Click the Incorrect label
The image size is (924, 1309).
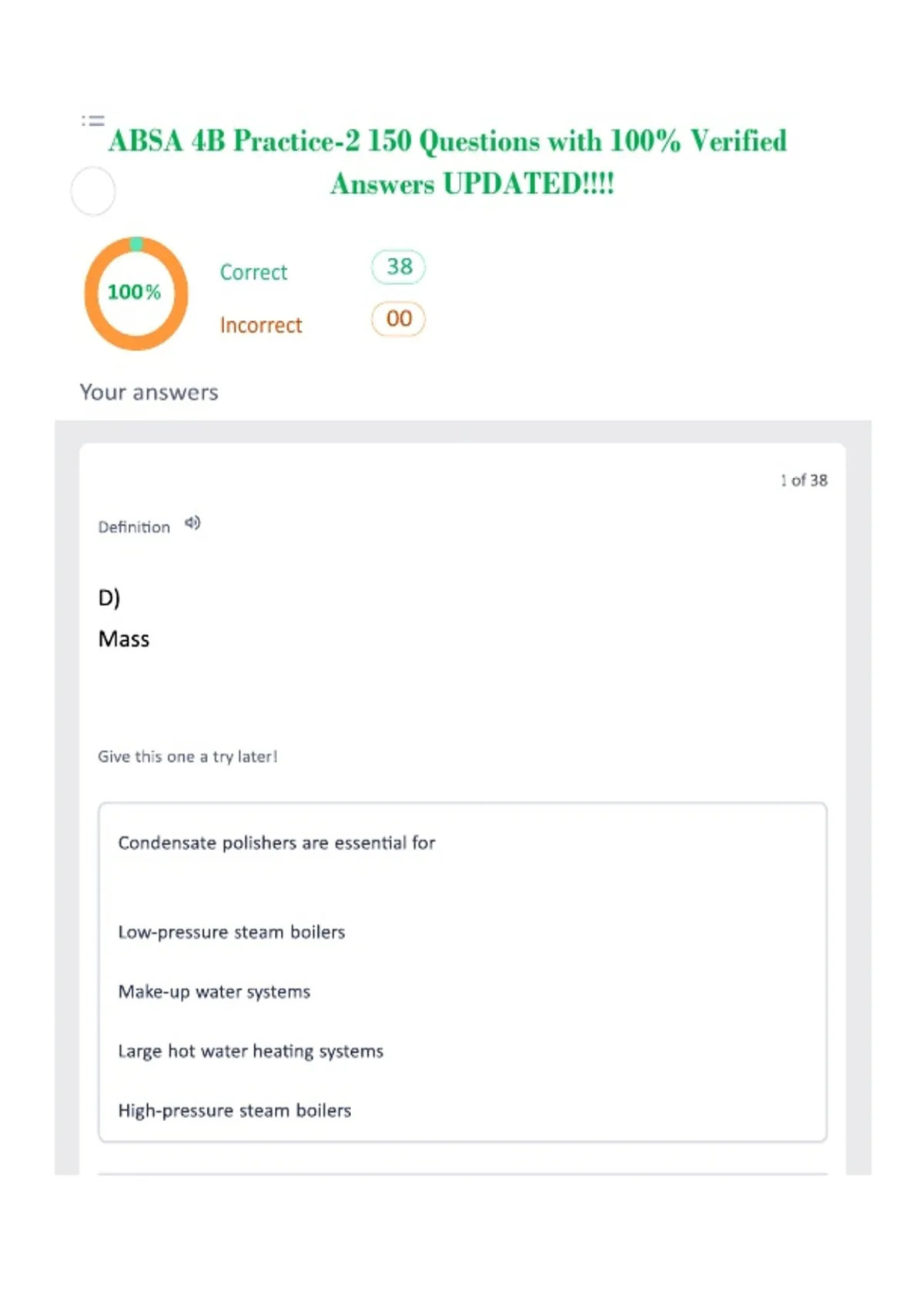261,325
